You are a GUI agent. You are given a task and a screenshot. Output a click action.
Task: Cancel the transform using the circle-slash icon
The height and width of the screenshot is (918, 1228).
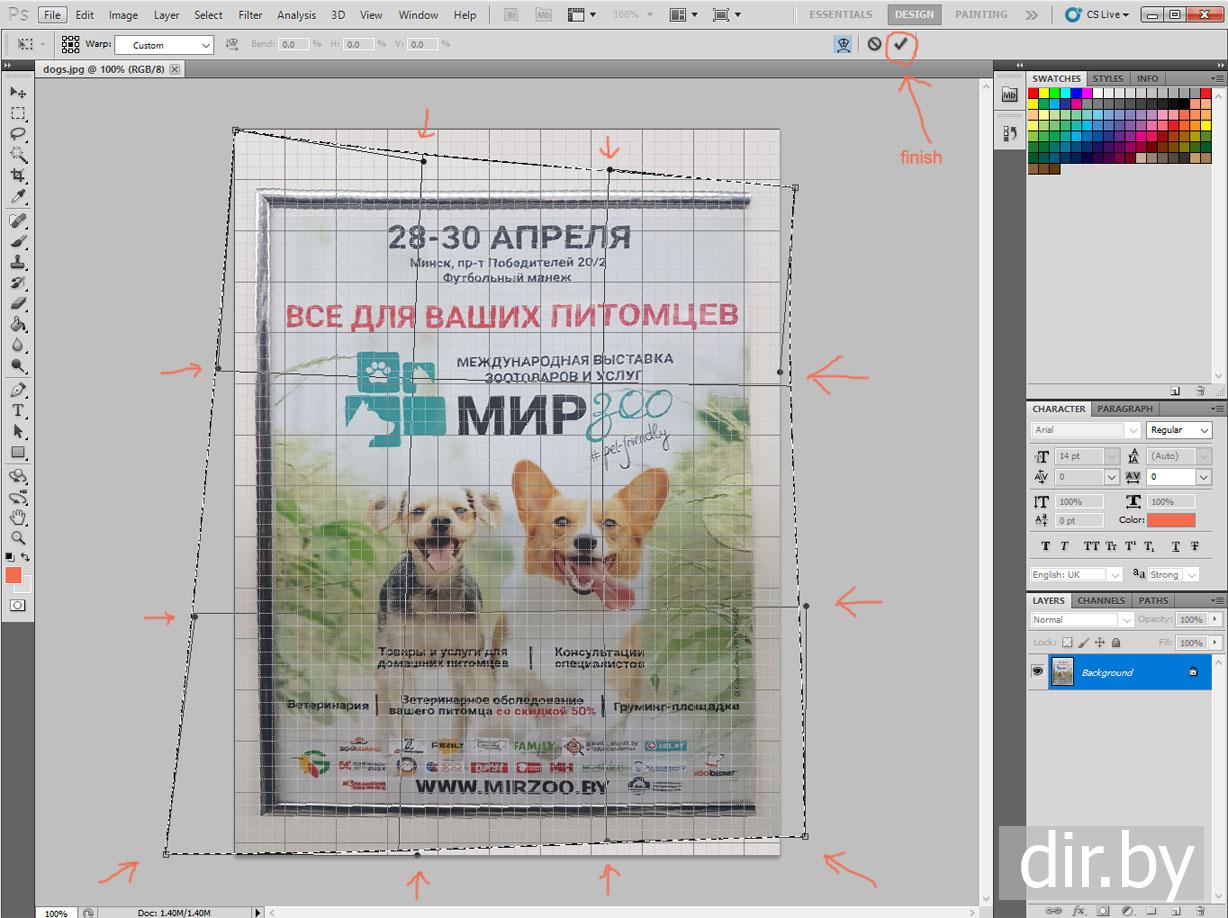click(x=874, y=44)
